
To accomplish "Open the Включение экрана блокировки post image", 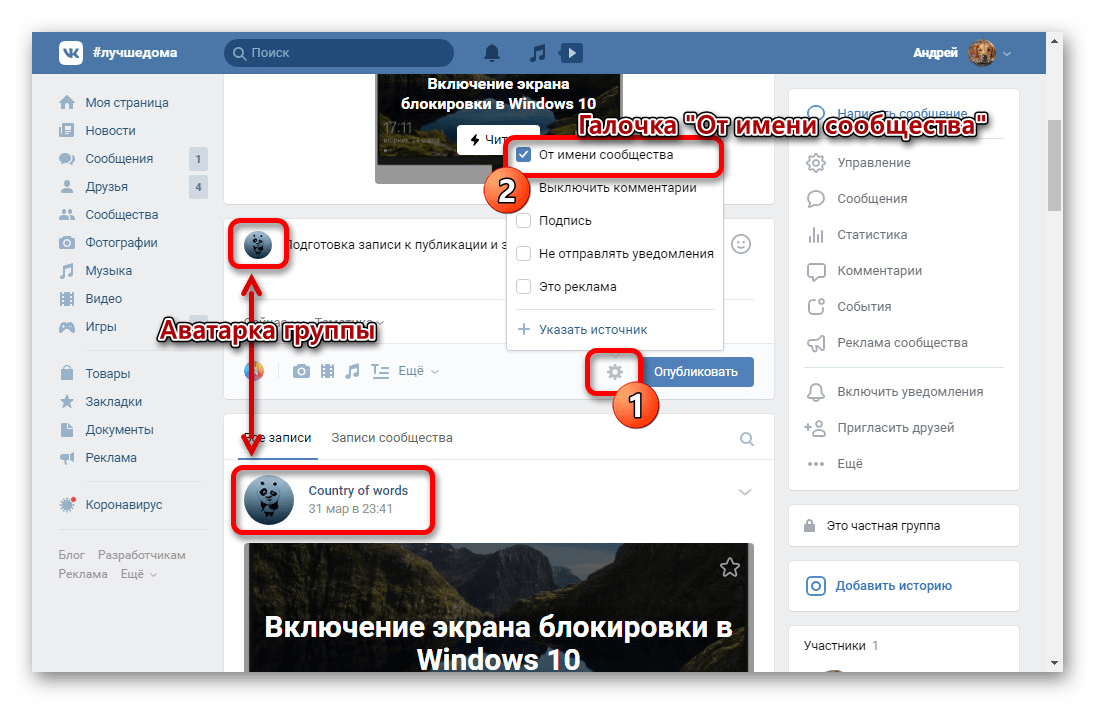I will [499, 608].
